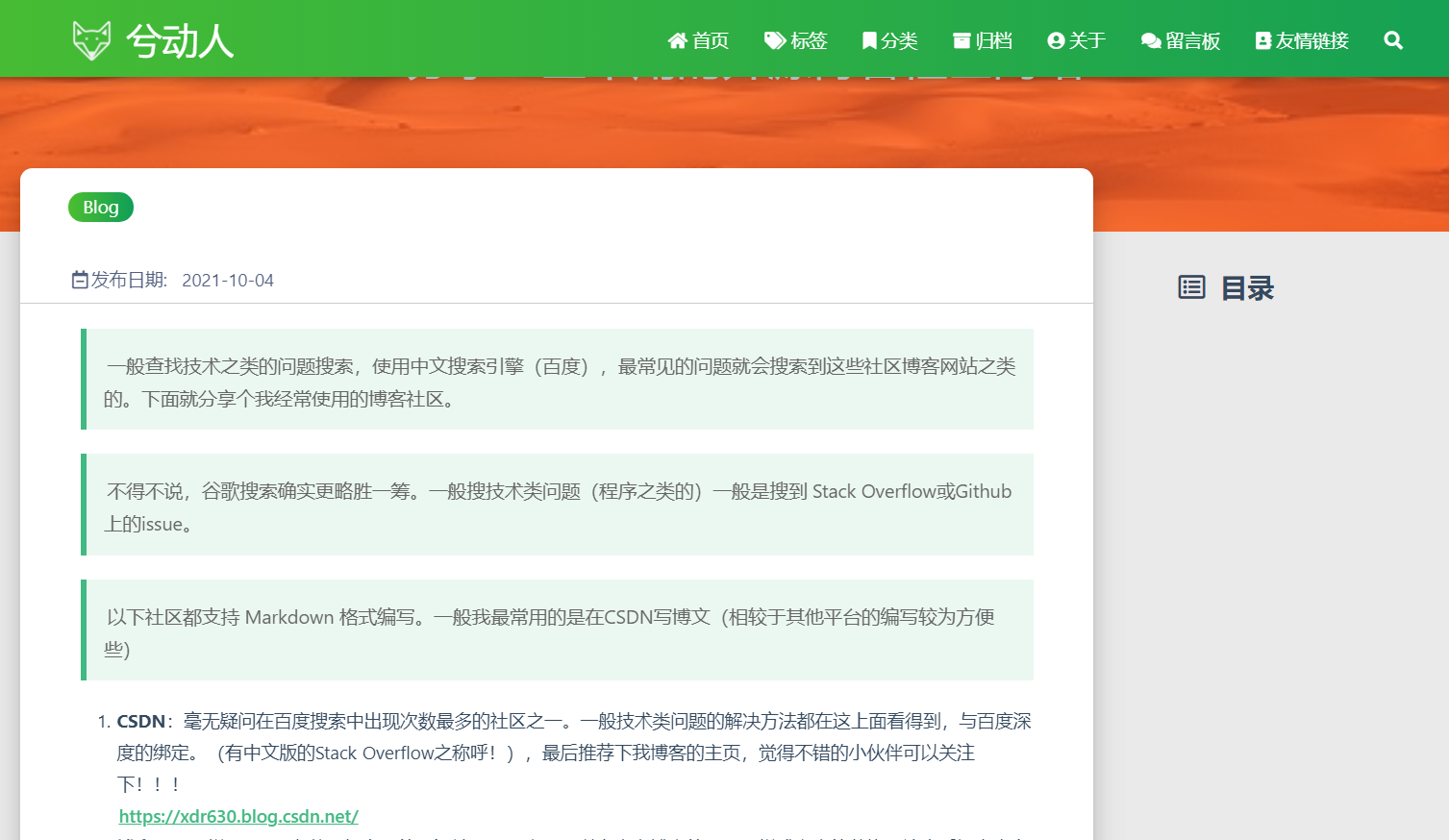This screenshot has height=840, width=1449.
Task: Click the calendar icon beside 发布日期
Action: click(80, 280)
